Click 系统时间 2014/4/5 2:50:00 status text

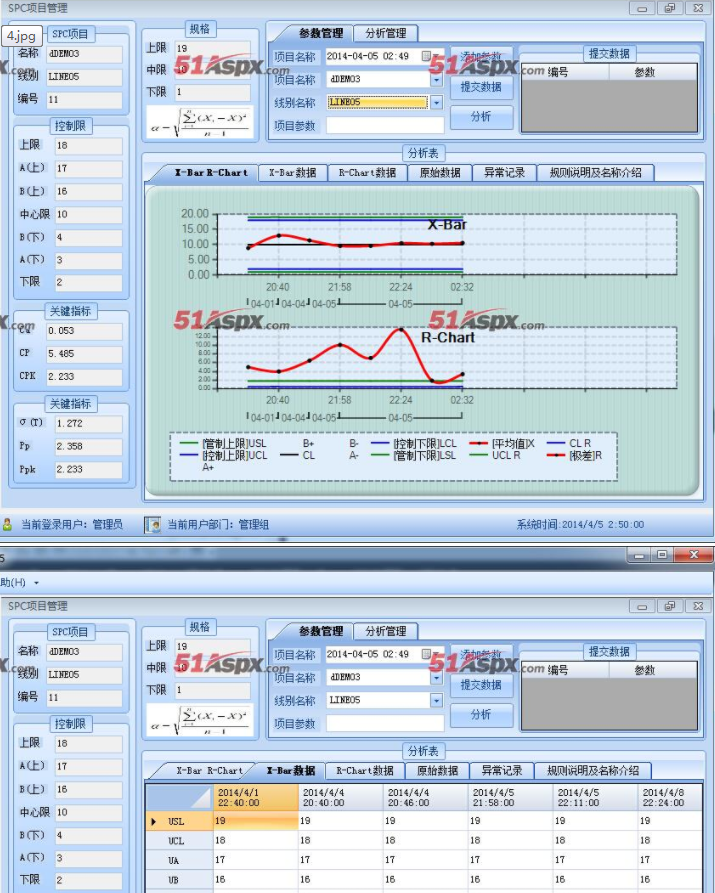(580, 525)
